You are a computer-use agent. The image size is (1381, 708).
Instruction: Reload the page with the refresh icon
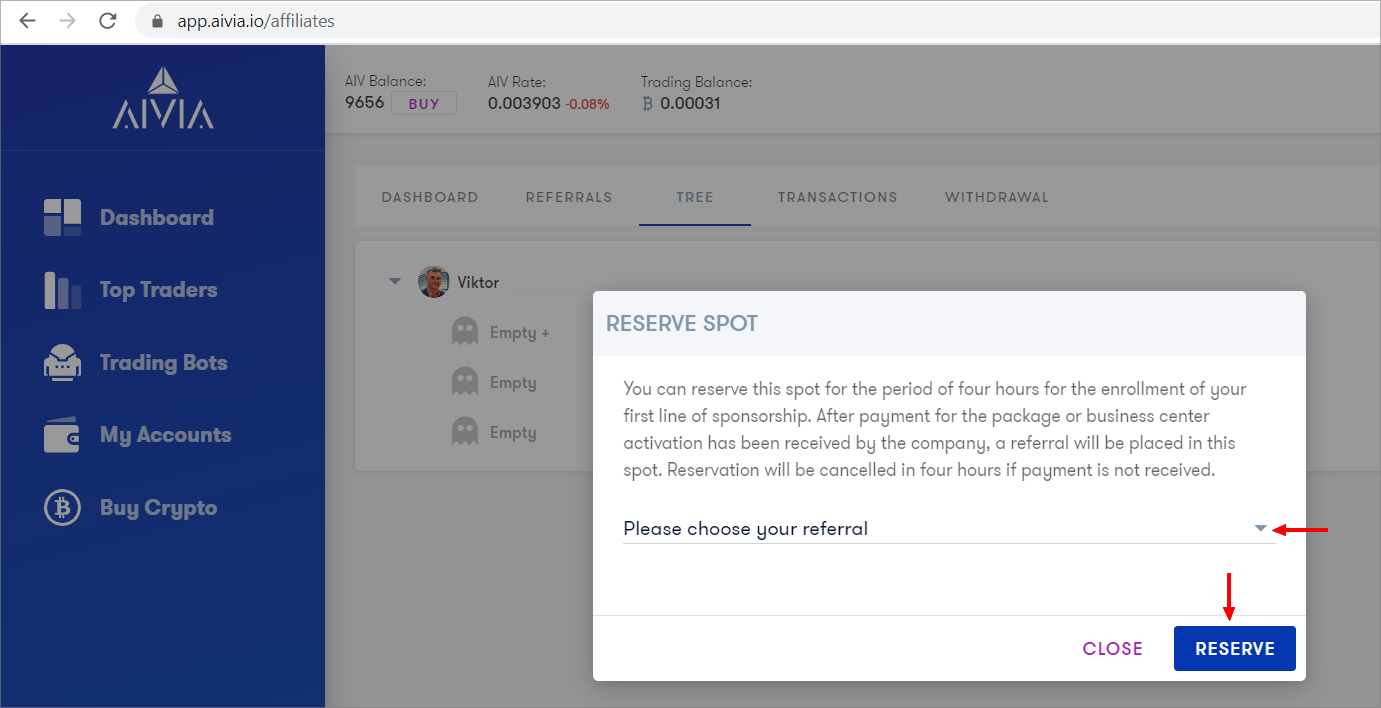pos(109,20)
